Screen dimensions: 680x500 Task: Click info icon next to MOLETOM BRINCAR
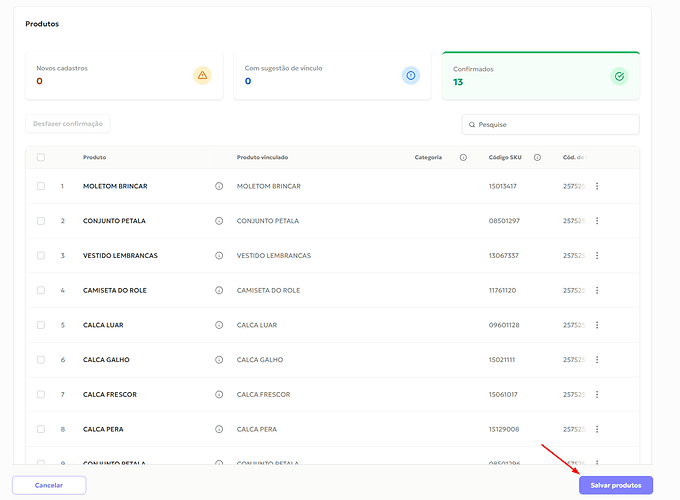[219, 186]
